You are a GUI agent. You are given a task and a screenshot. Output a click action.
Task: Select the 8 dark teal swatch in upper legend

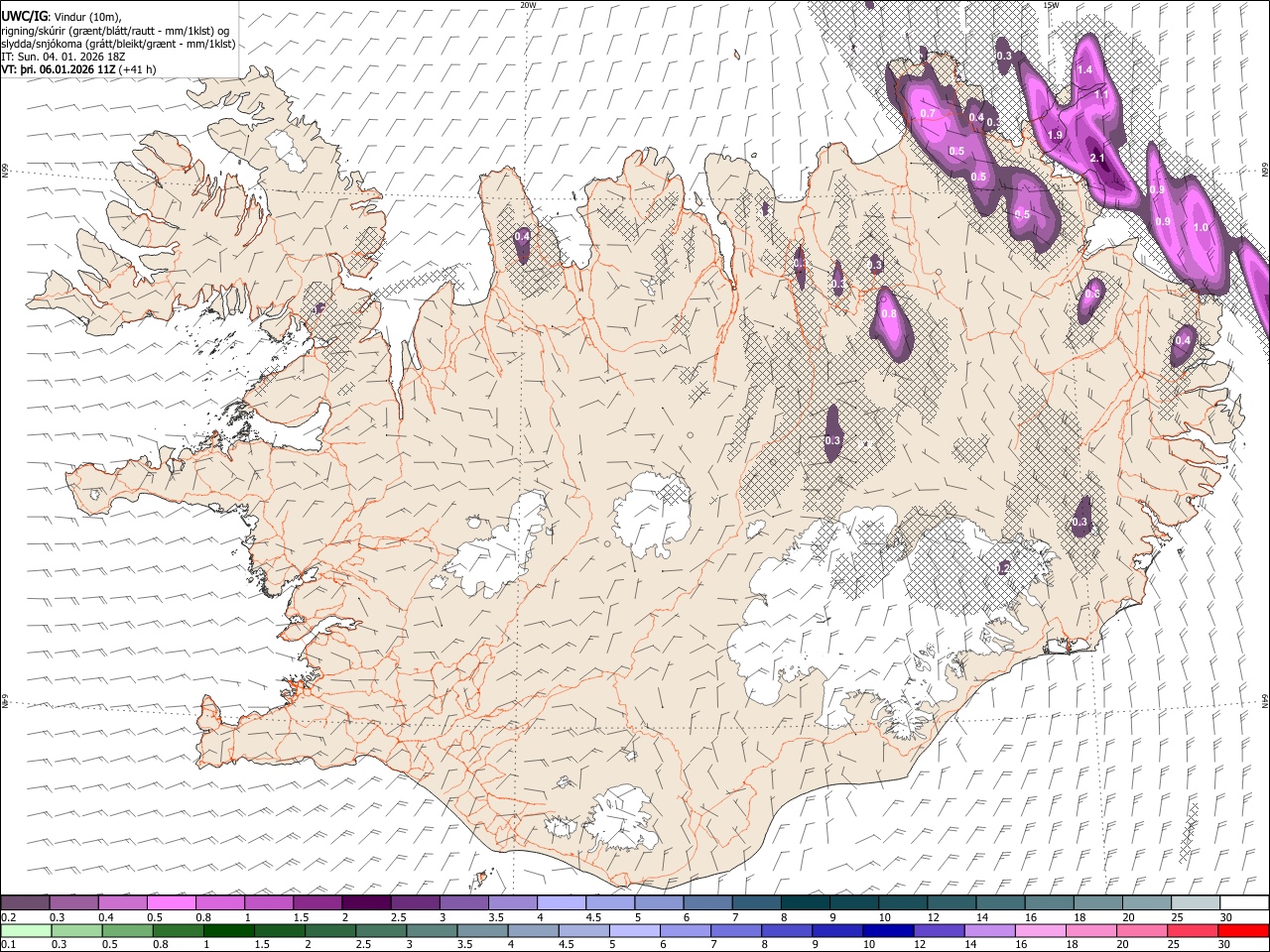click(806, 902)
